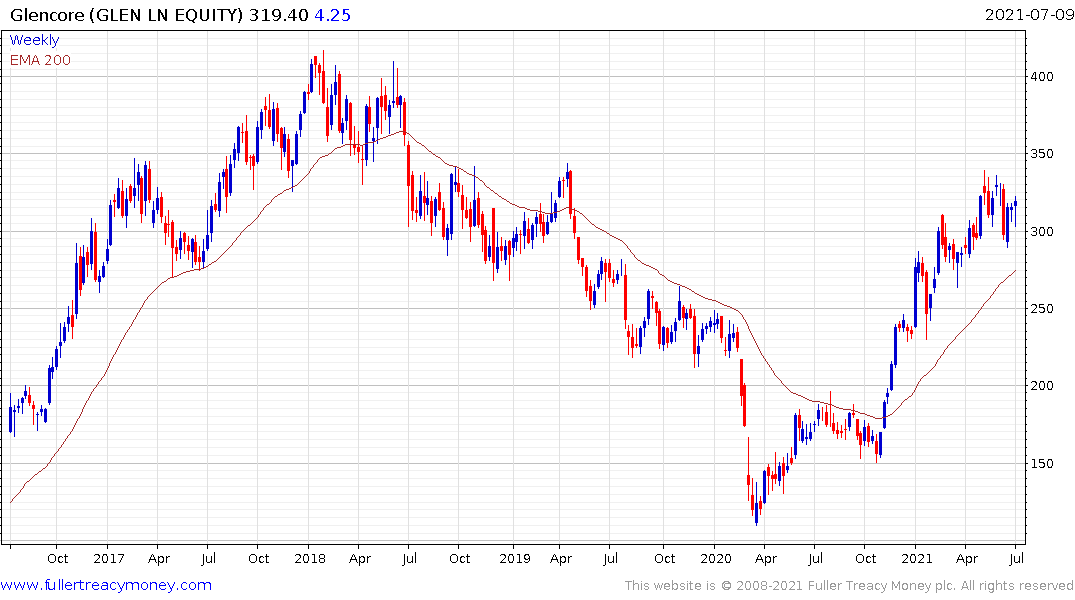Click the 'Weekly' legend label
This screenshot has width=1075, height=600.
click(34, 40)
